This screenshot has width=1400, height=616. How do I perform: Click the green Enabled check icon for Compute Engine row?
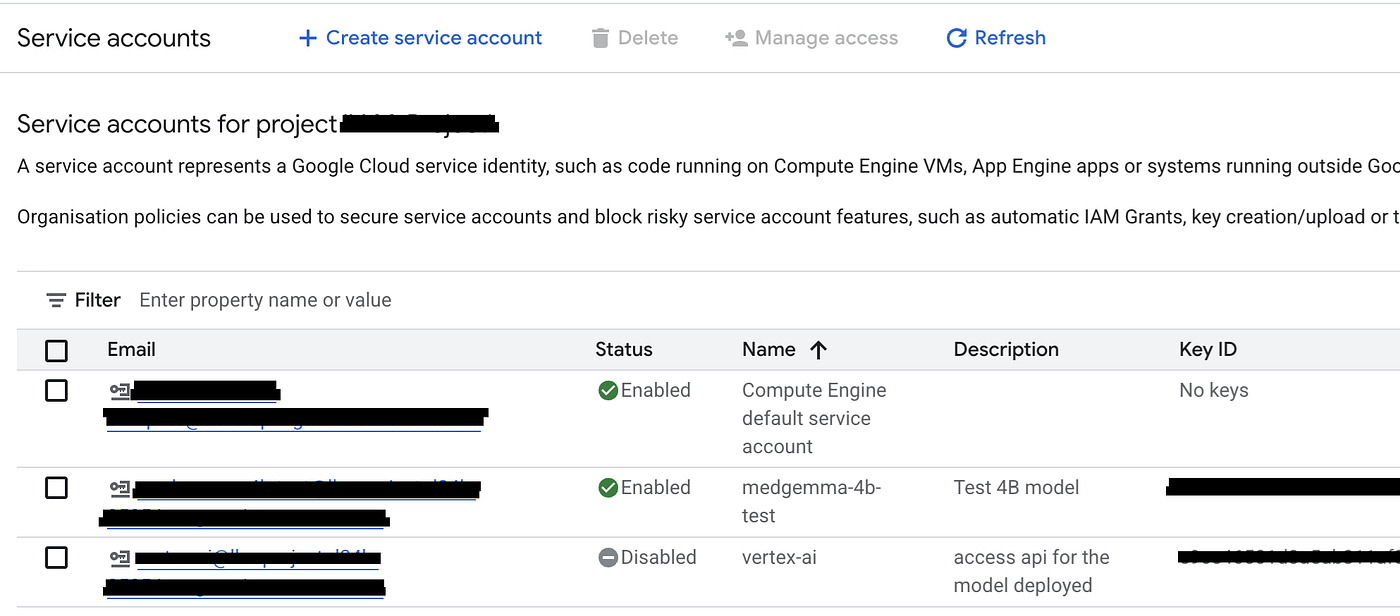(x=607, y=390)
